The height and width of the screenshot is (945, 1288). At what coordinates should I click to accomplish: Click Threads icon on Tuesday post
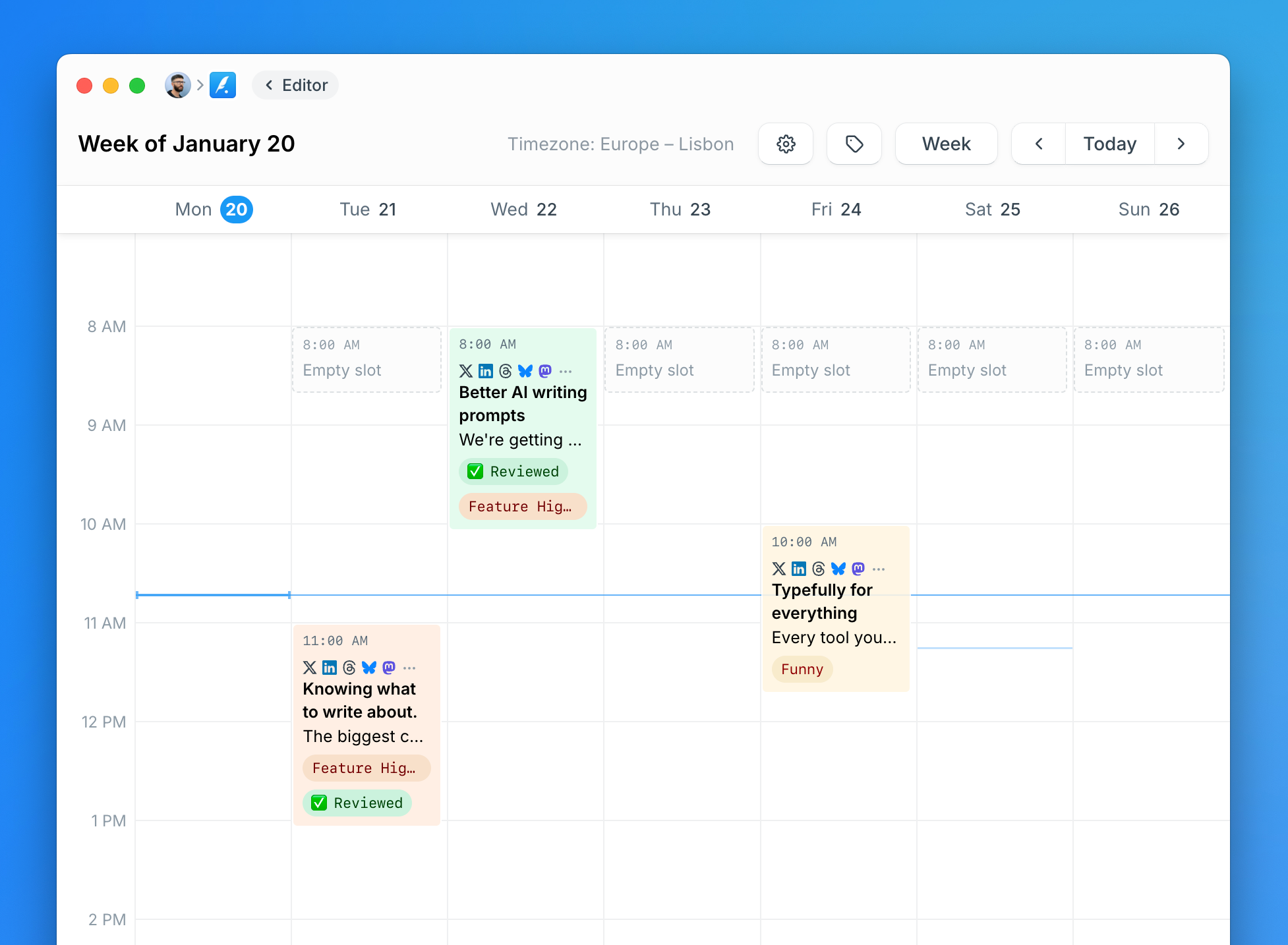click(x=349, y=668)
